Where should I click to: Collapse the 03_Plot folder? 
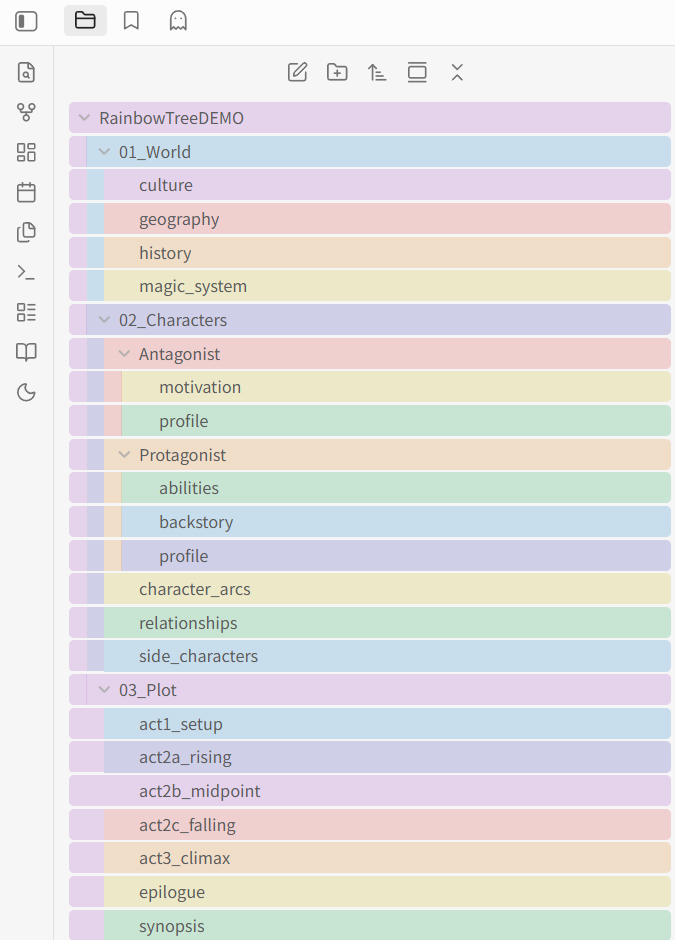coord(104,689)
